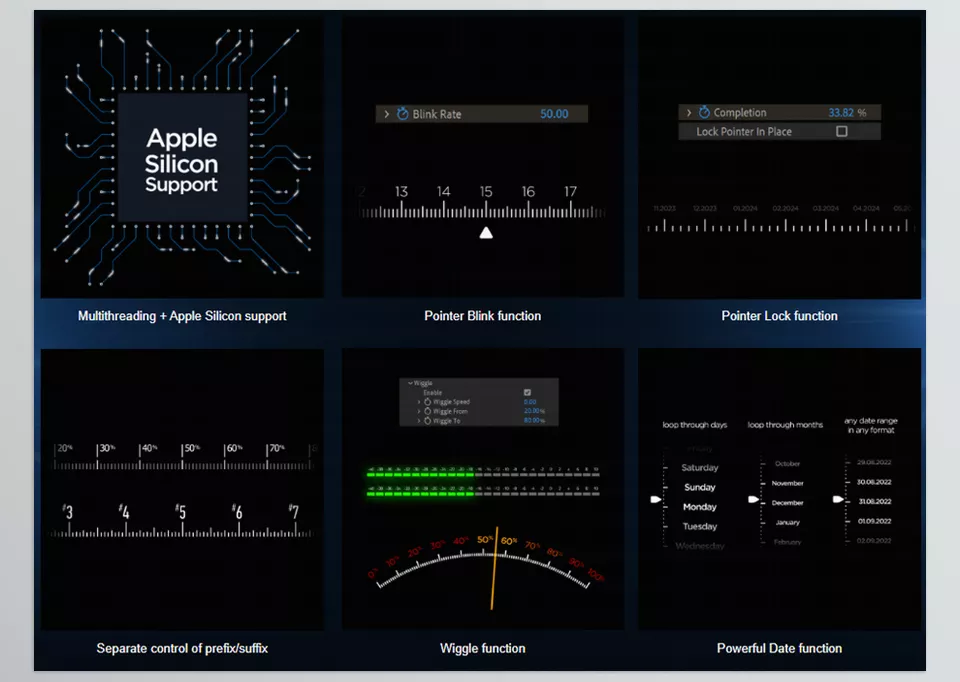Click the orange needle on the arc gauge

point(494,568)
